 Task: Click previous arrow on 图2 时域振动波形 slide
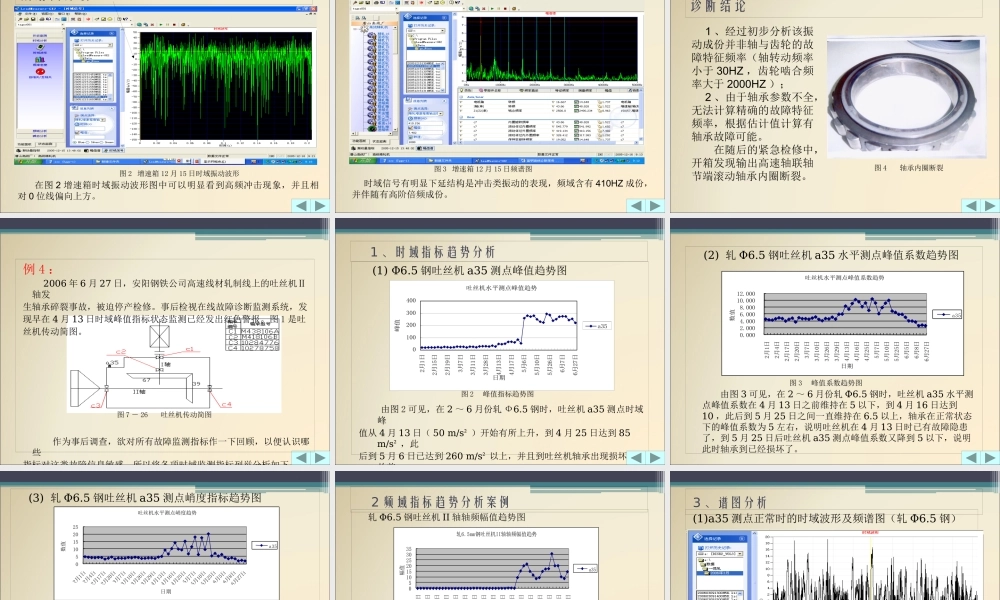tap(301, 205)
